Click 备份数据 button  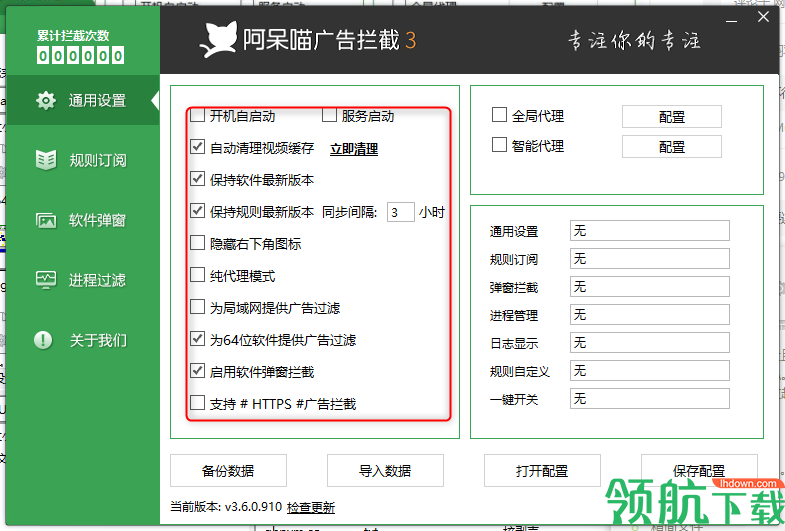click(x=228, y=470)
